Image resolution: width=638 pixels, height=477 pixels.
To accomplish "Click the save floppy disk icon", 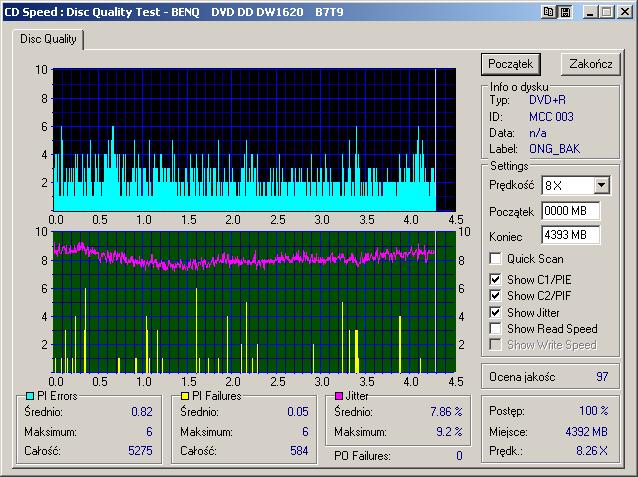I will click(x=565, y=12).
